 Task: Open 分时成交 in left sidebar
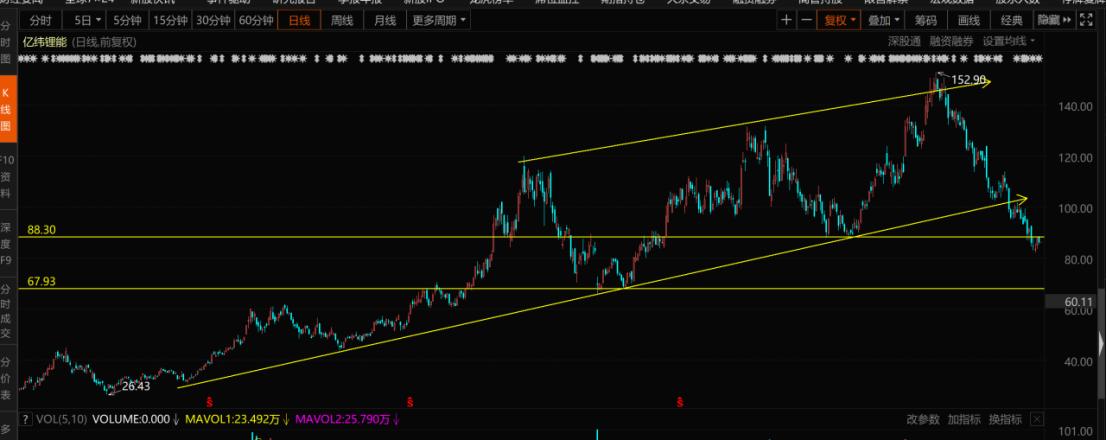[6, 311]
